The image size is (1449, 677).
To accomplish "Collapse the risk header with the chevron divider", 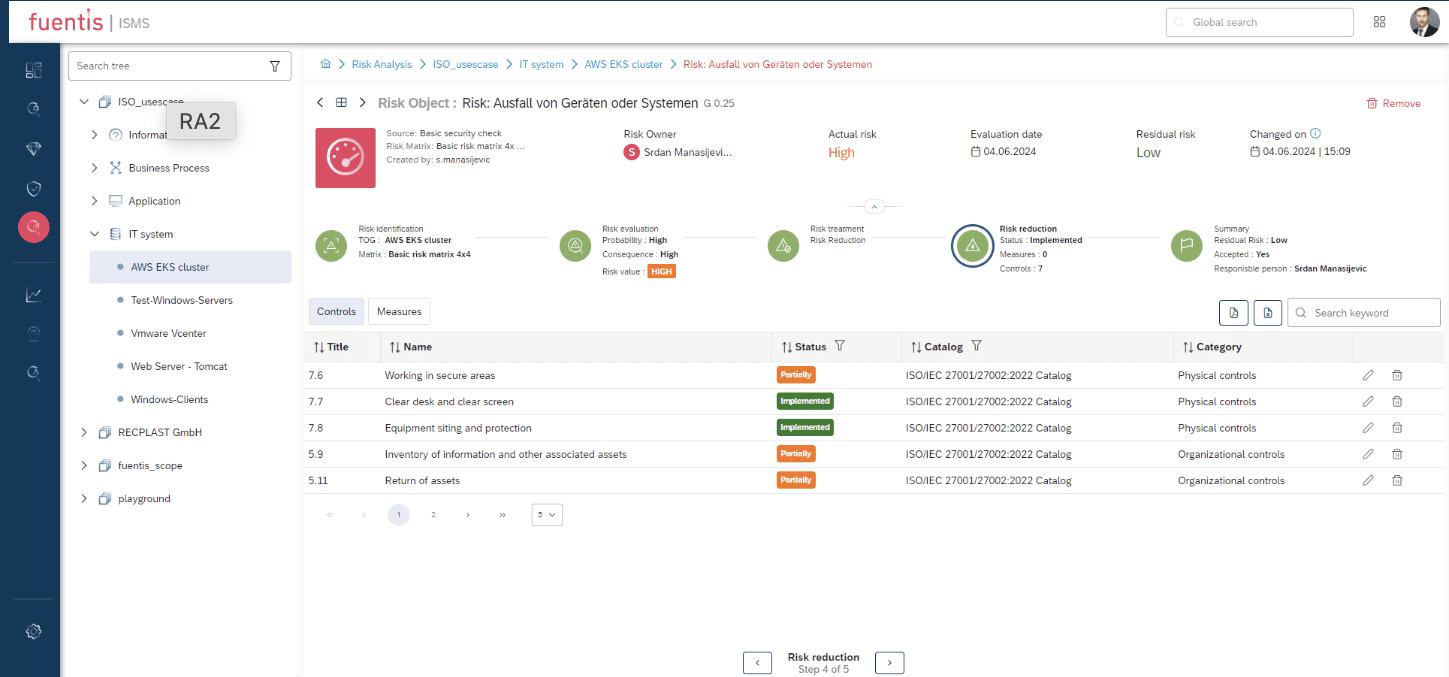I will [x=874, y=207].
